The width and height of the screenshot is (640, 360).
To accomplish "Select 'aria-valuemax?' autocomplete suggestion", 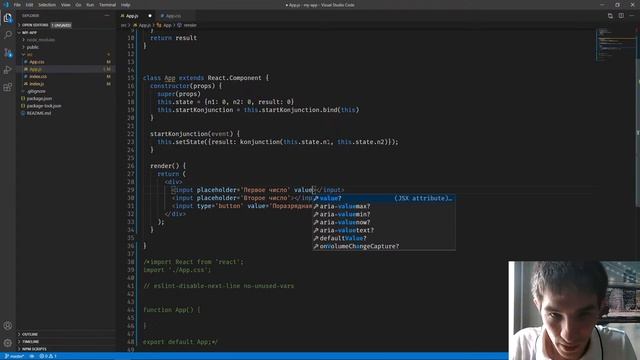I will (x=384, y=206).
